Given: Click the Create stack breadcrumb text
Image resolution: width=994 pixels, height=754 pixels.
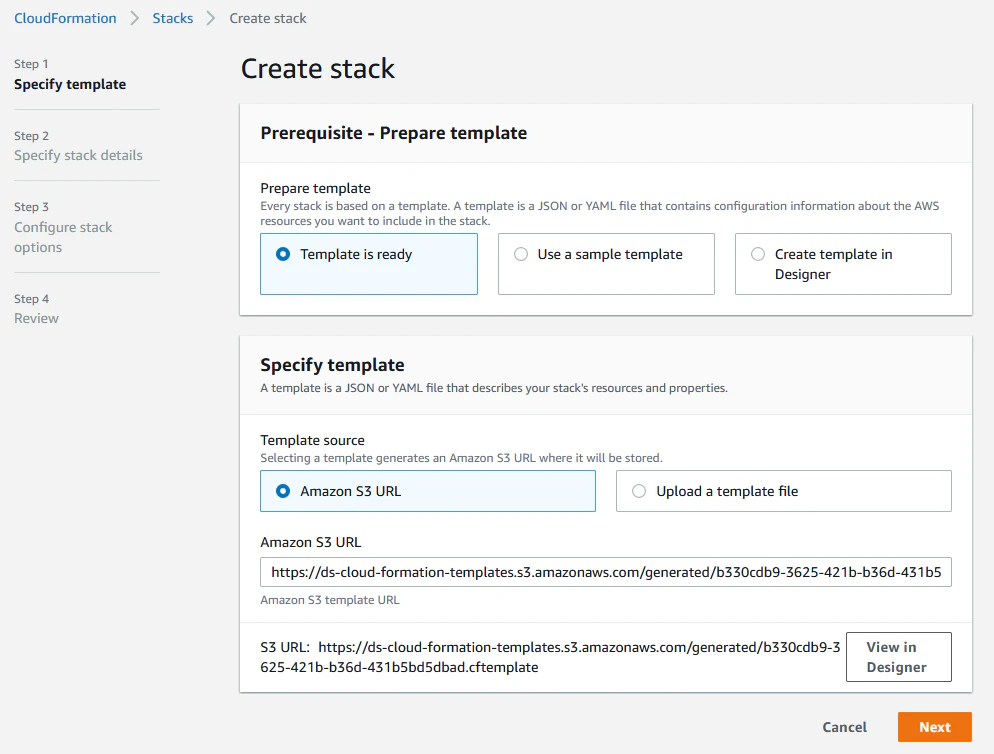Looking at the screenshot, I should (x=268, y=18).
